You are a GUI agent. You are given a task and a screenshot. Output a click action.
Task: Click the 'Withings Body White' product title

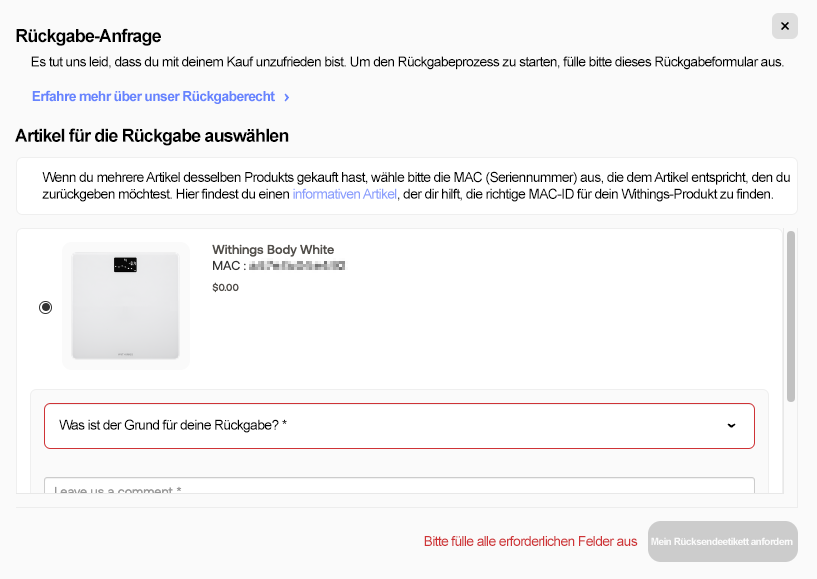(273, 250)
